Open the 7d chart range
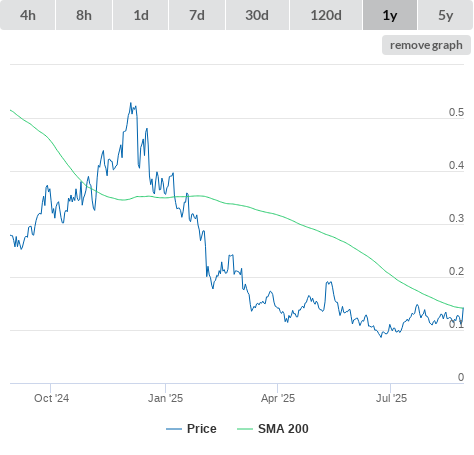 coord(197,15)
